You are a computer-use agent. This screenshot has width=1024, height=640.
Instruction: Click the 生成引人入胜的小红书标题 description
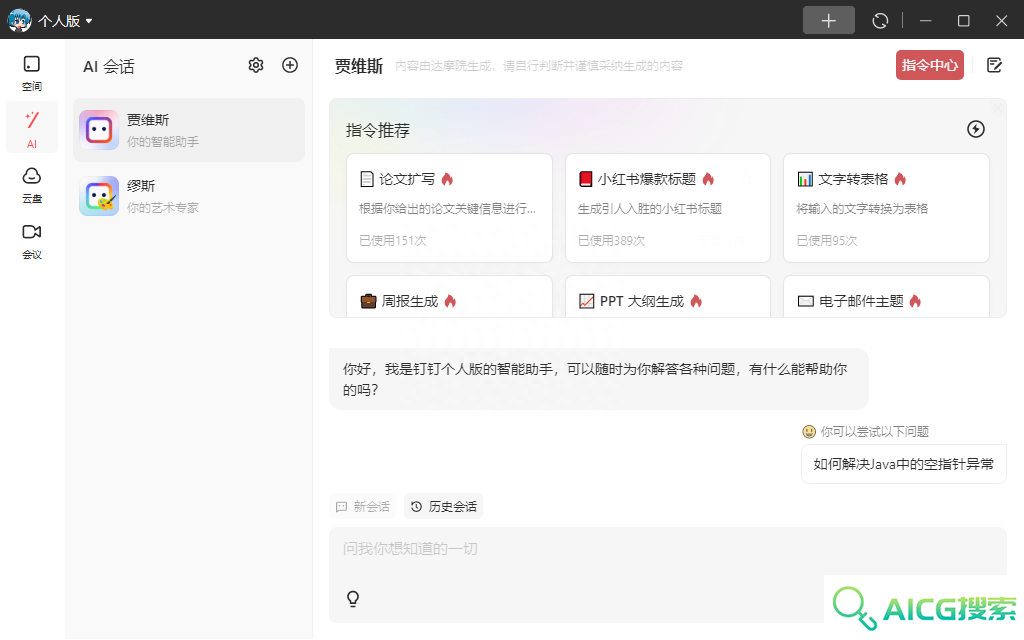pyautogui.click(x=650, y=209)
